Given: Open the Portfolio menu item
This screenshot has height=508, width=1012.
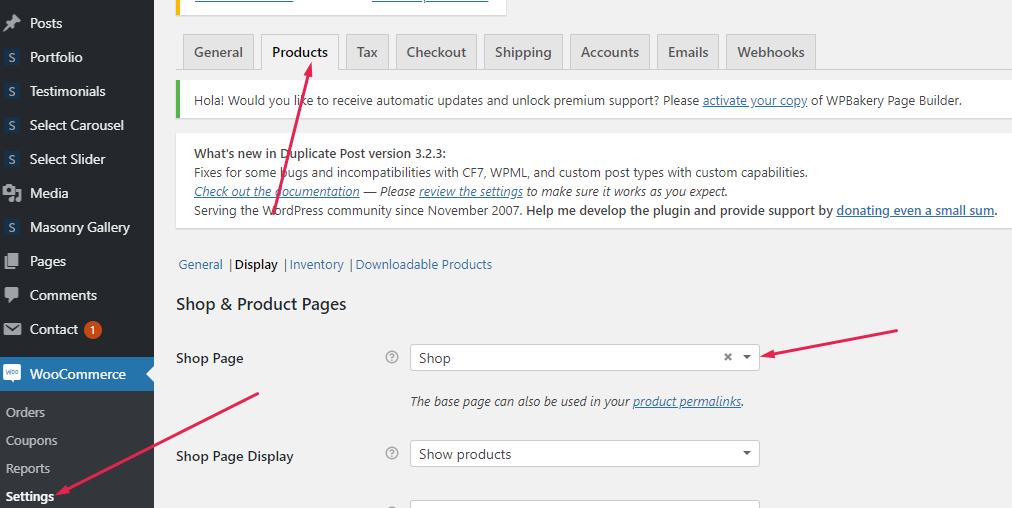Looking at the screenshot, I should point(56,57).
